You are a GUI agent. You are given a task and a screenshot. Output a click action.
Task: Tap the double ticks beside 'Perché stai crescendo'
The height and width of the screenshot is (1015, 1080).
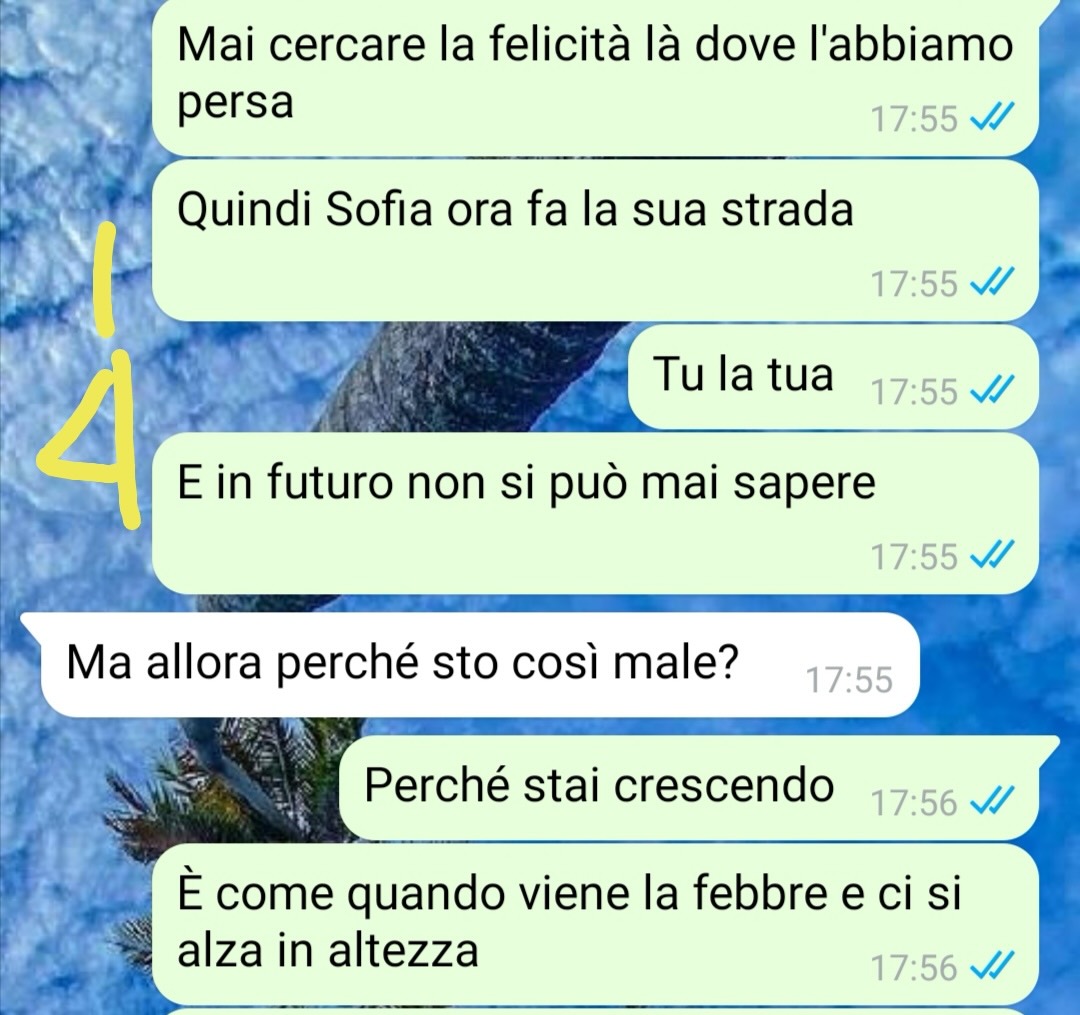pyautogui.click(x=992, y=802)
